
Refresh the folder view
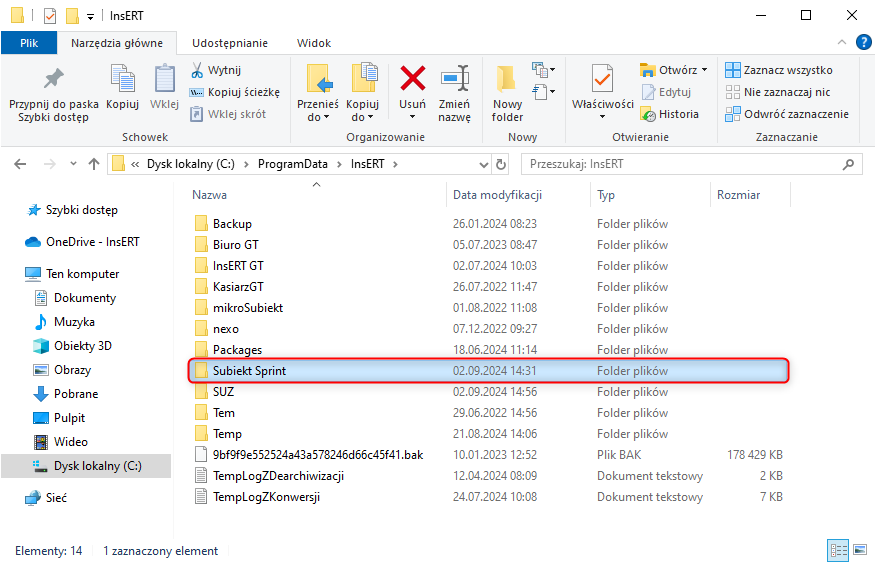pos(501,164)
